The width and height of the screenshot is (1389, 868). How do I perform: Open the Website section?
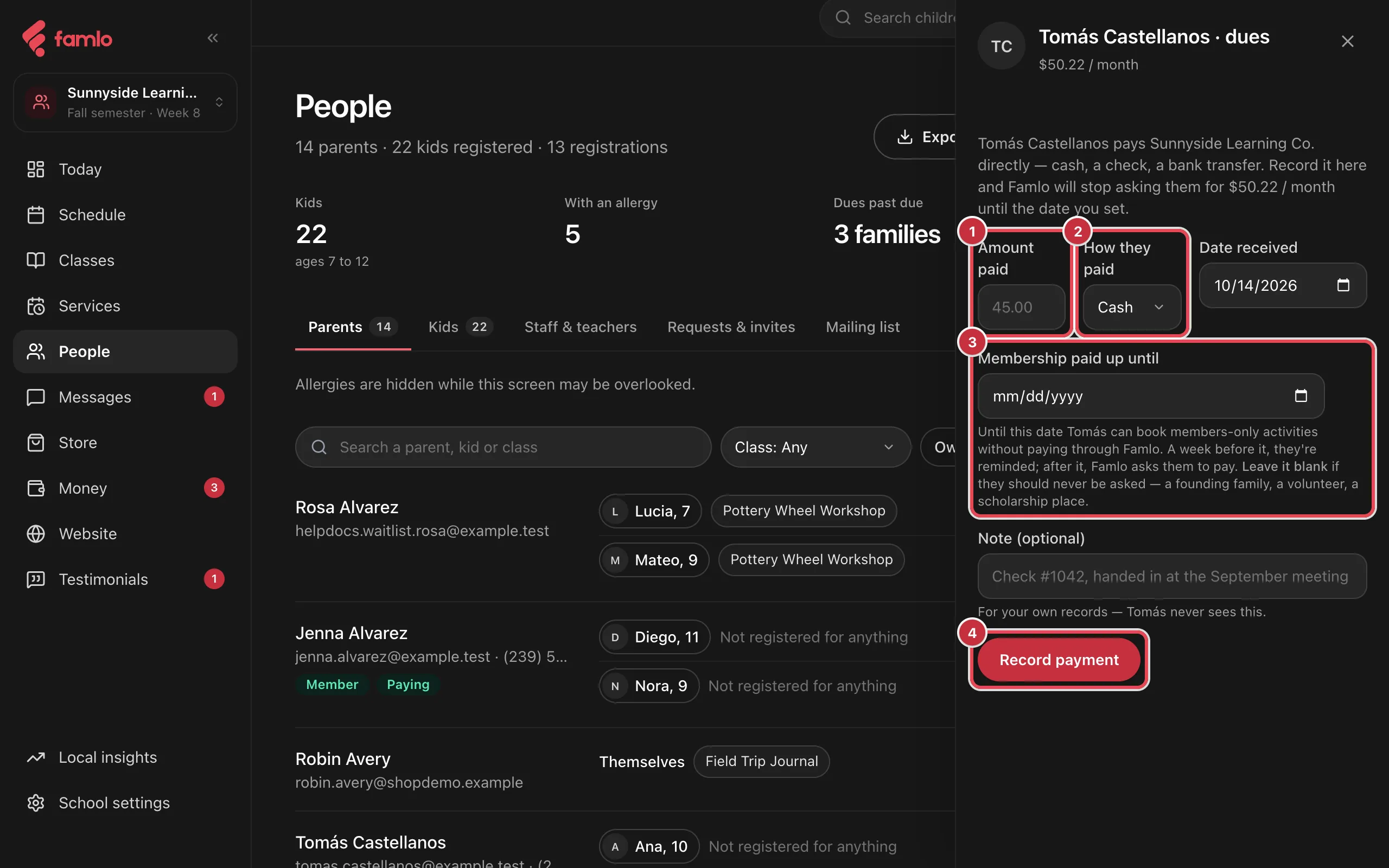125,533
